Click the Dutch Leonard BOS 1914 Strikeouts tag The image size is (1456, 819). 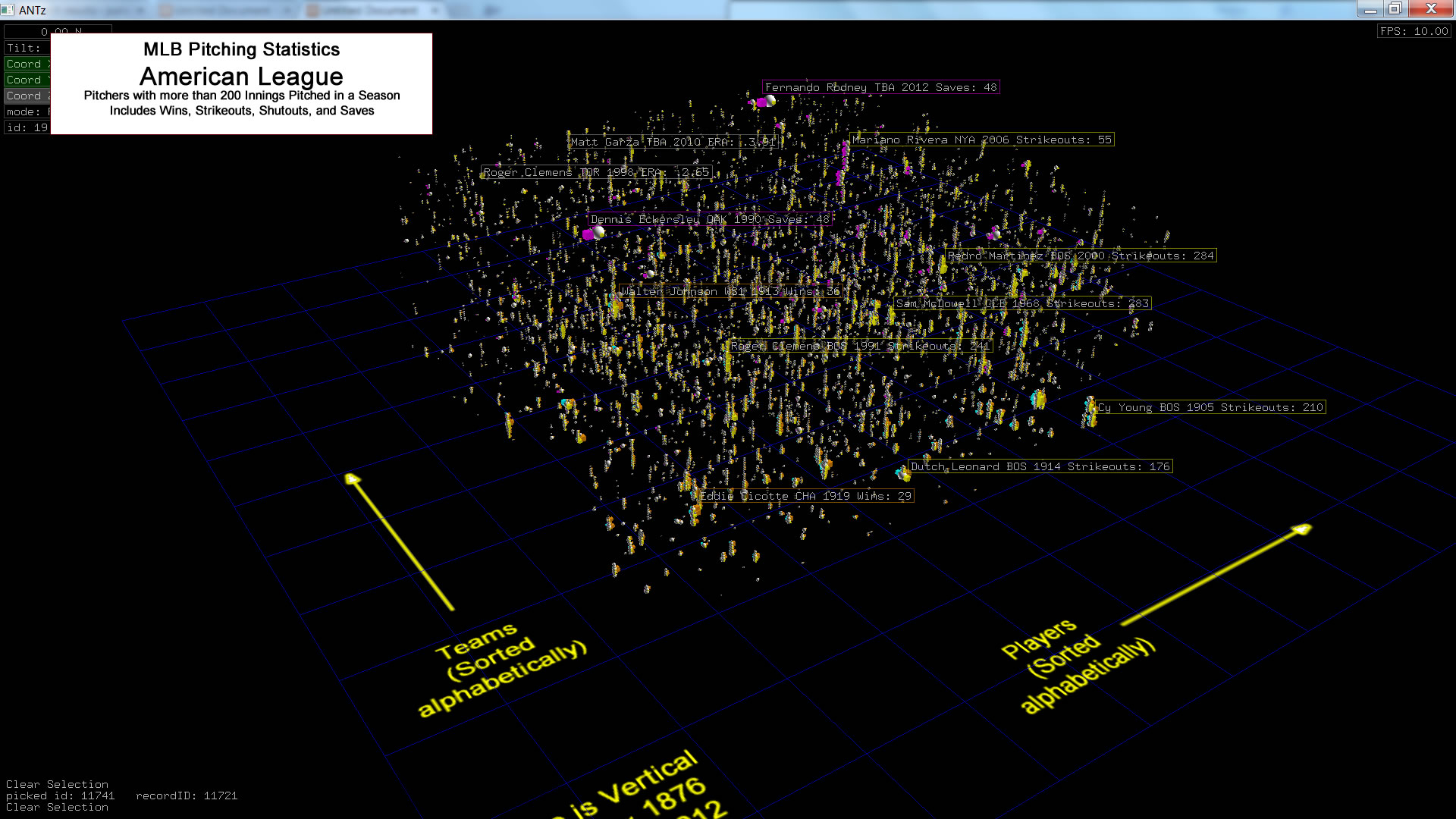click(x=1040, y=466)
